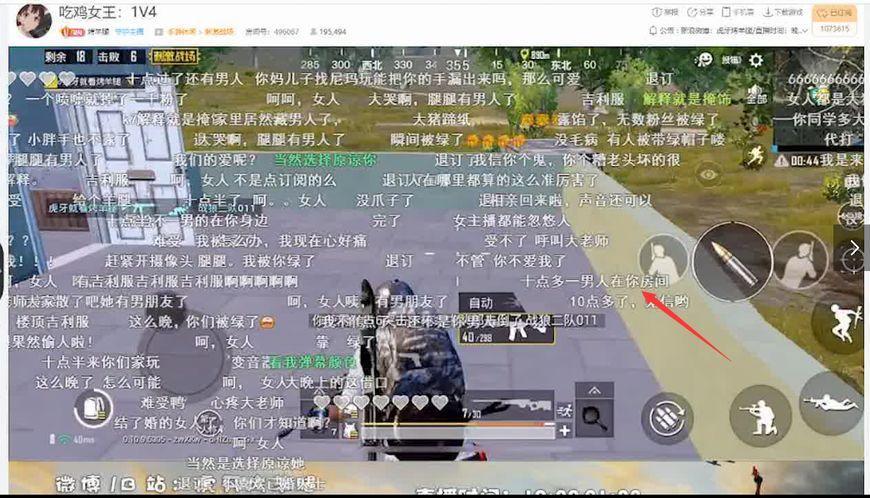Screen dimensions: 870x498
Task: Toggle the 自动 fire mode selector
Action: click(481, 302)
